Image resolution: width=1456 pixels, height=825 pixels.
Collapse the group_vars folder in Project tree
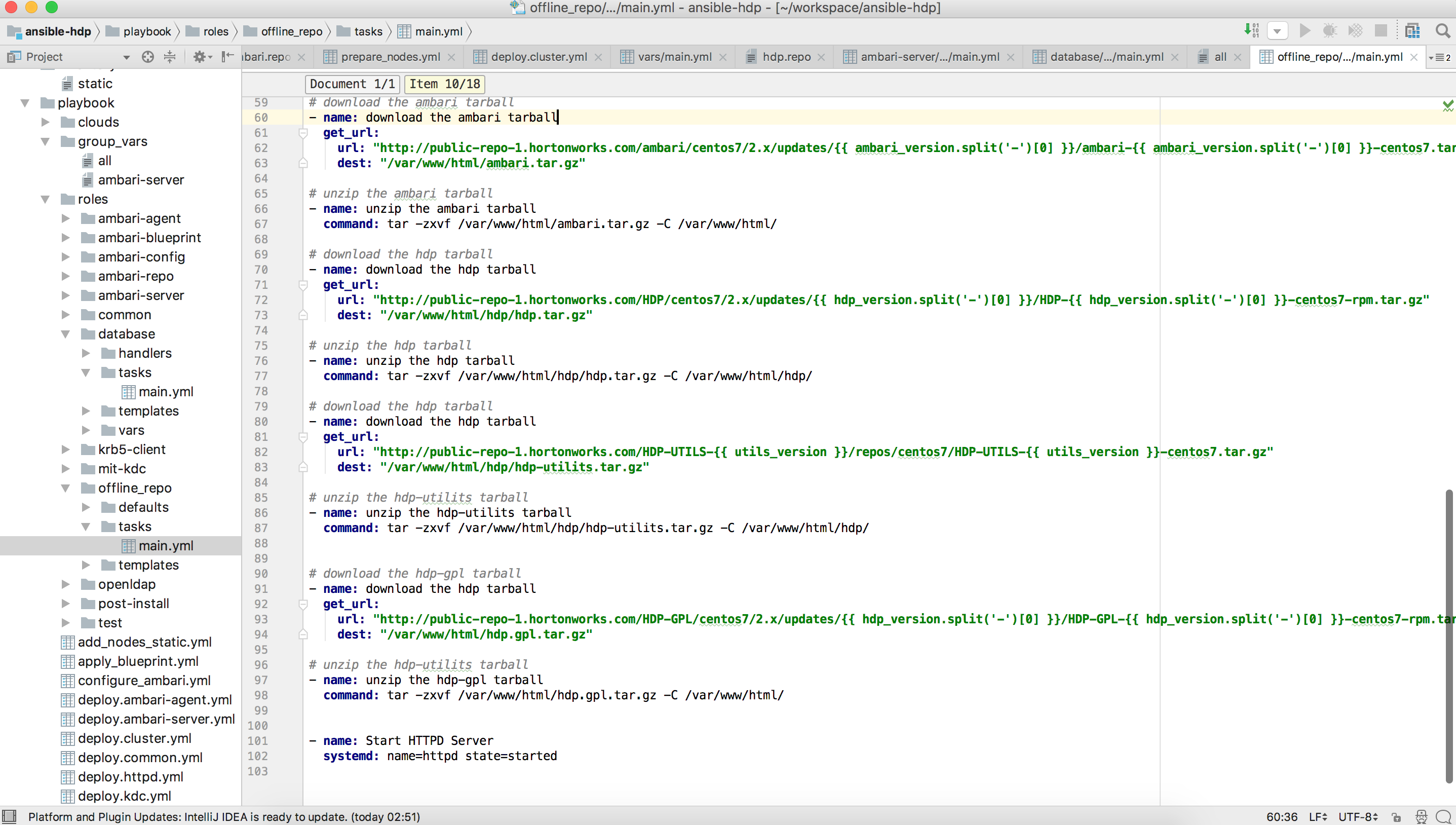tap(45, 141)
